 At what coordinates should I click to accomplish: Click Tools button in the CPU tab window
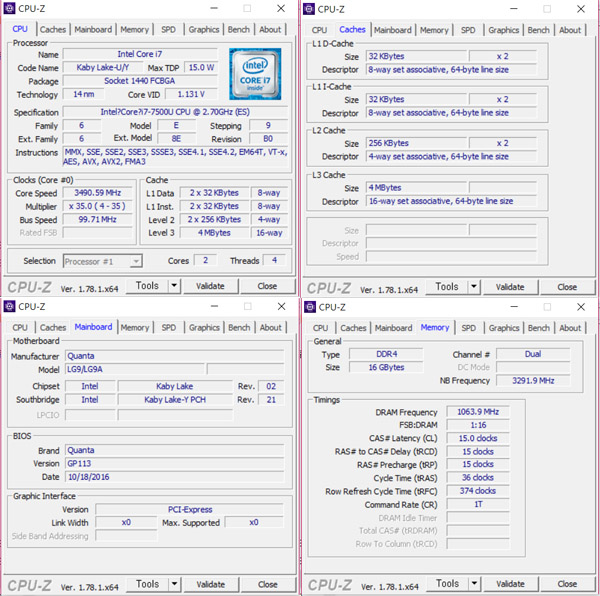tap(147, 285)
